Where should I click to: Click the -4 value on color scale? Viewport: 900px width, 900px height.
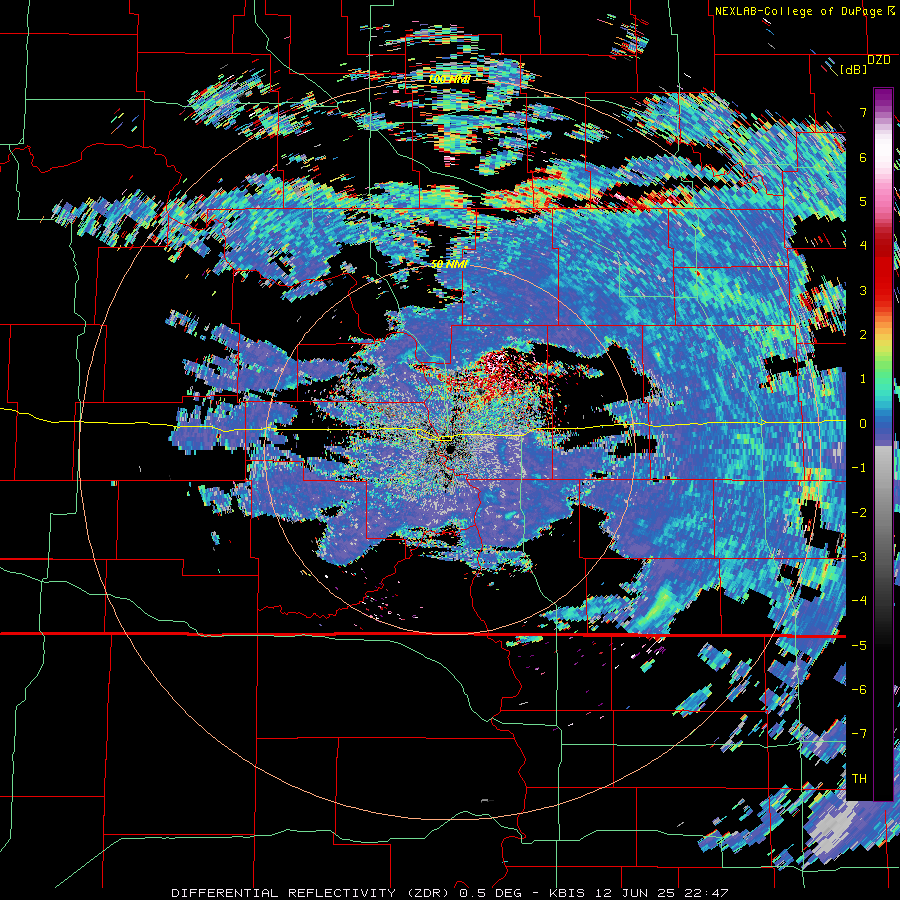coord(859,601)
